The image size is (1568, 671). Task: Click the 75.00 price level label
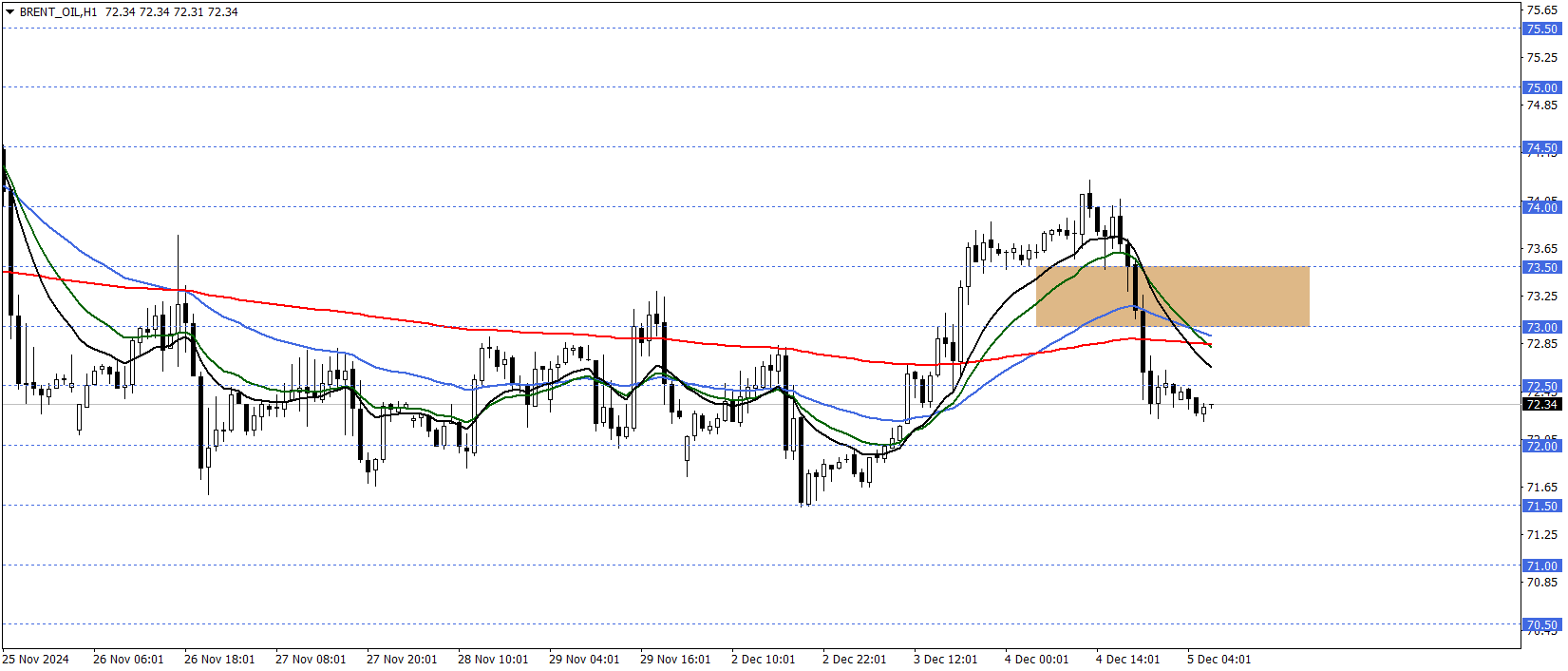(x=1541, y=87)
